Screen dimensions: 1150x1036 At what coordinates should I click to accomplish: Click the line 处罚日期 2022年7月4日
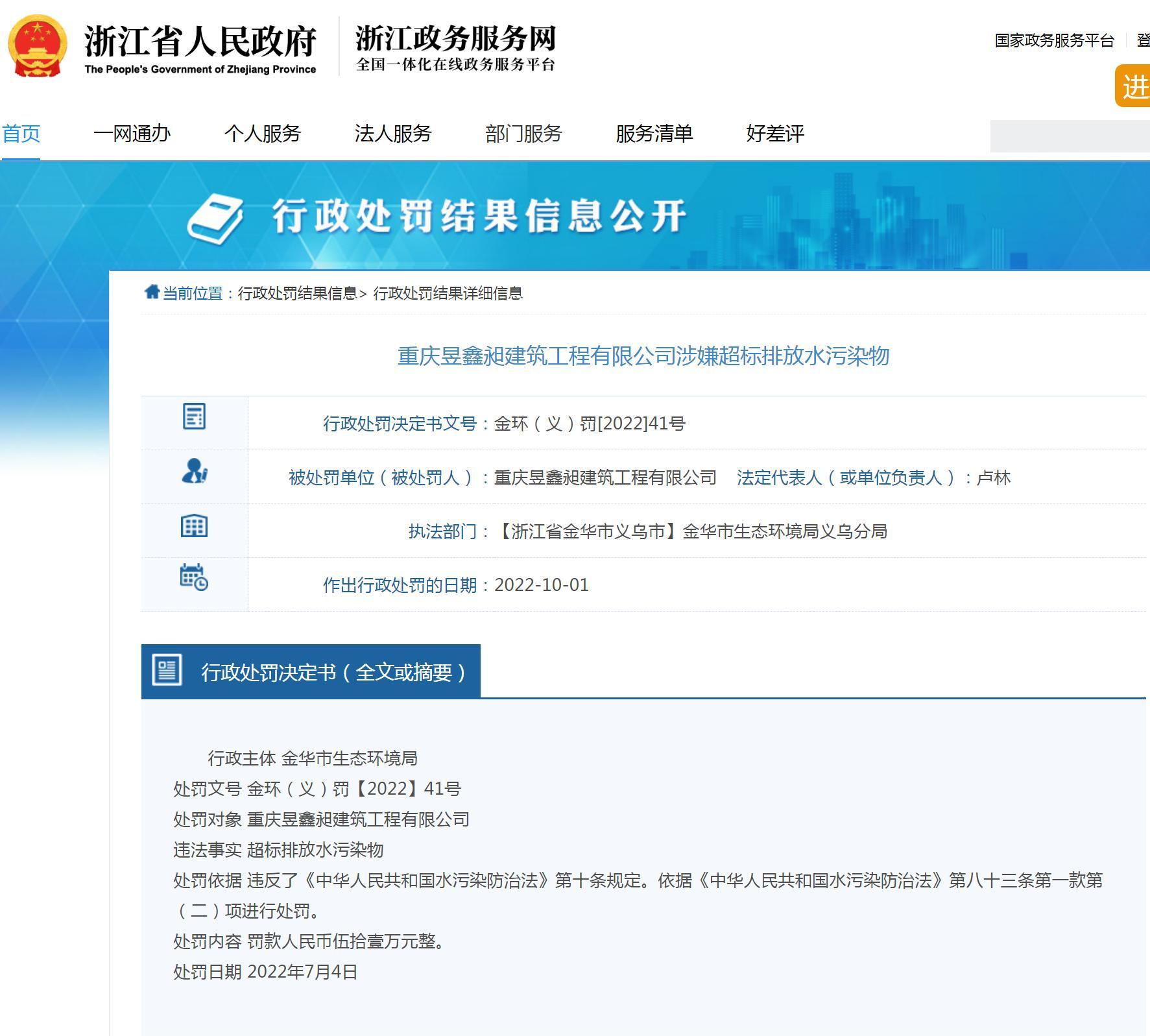(265, 971)
